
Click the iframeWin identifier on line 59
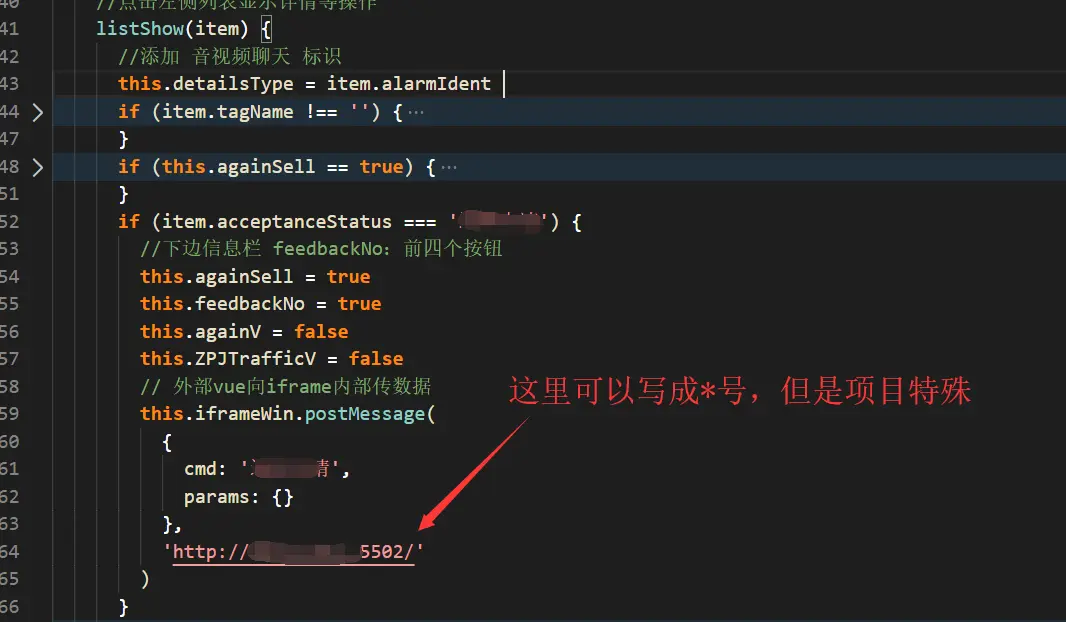[244, 414]
